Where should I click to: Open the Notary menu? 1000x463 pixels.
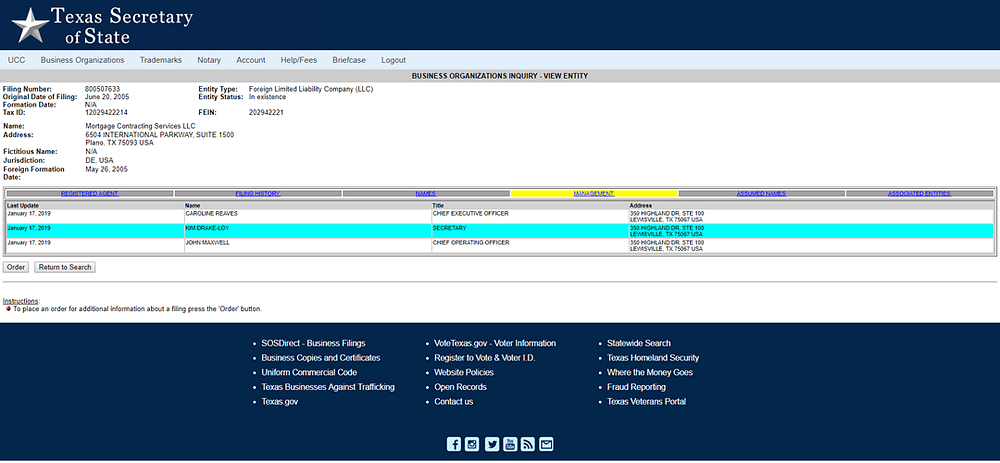point(209,60)
